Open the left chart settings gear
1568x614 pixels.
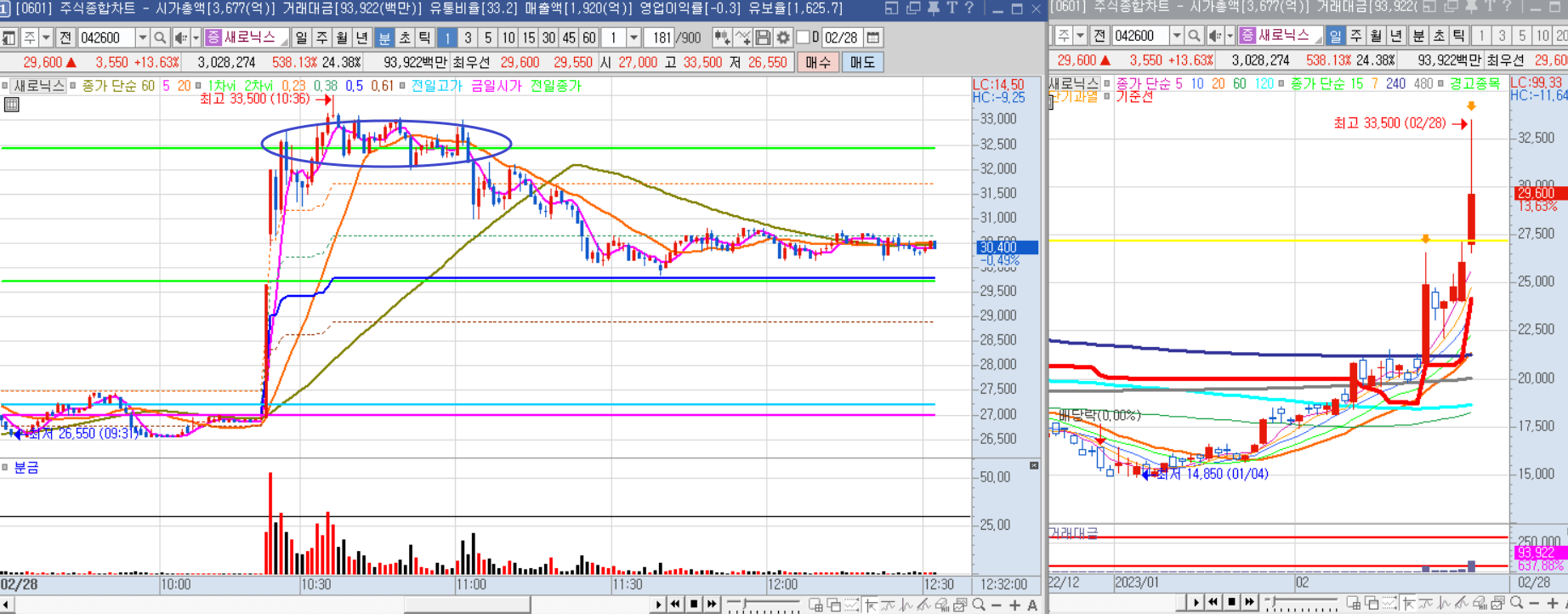783,38
